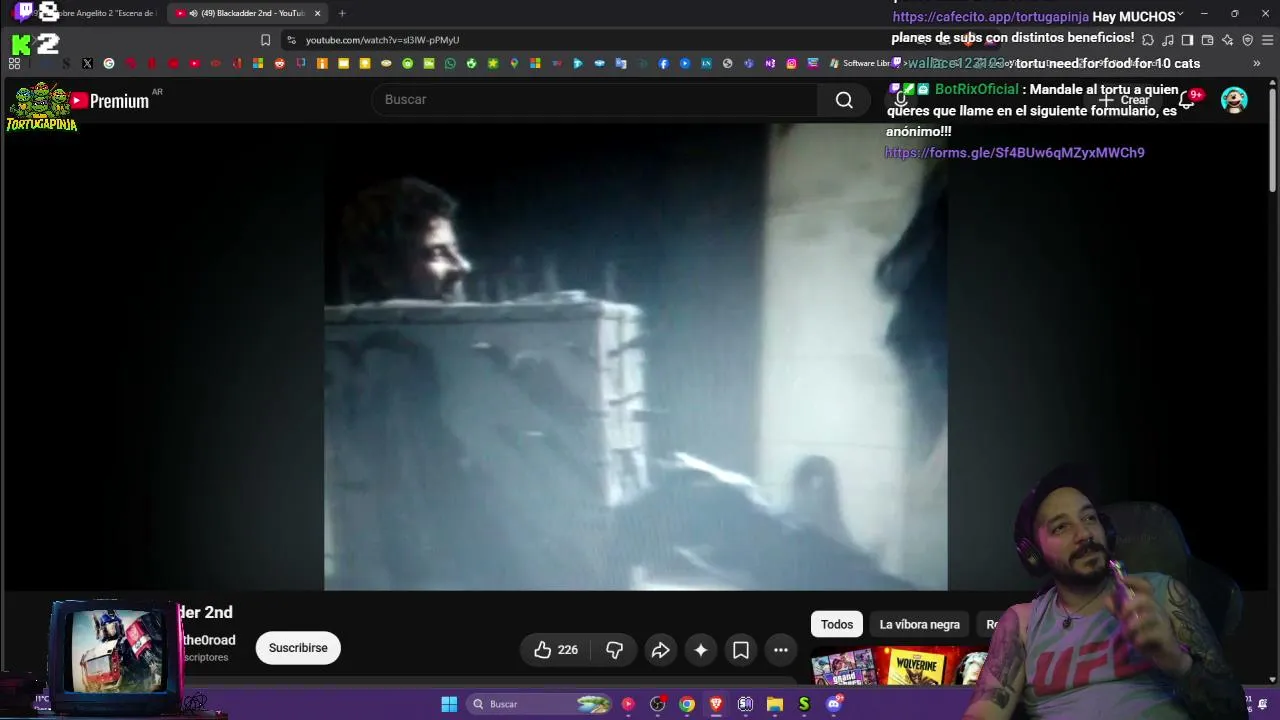
Task: Open Google bookmark in bookmarks bar
Action: (109, 63)
